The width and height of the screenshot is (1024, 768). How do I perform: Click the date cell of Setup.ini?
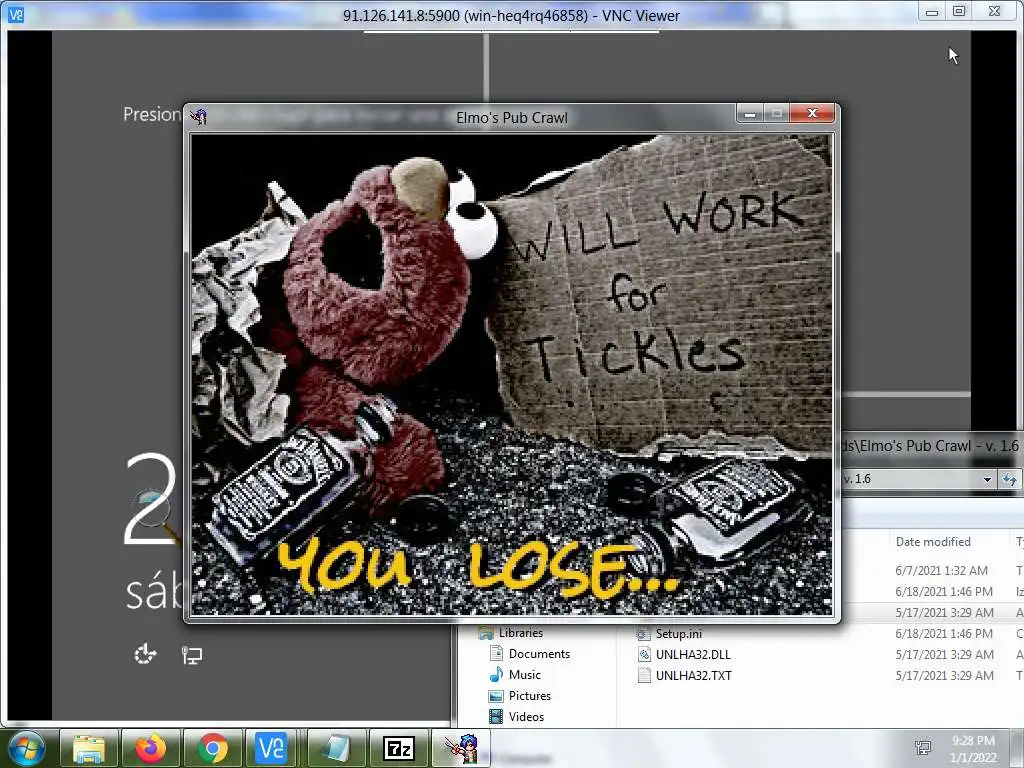coord(944,633)
